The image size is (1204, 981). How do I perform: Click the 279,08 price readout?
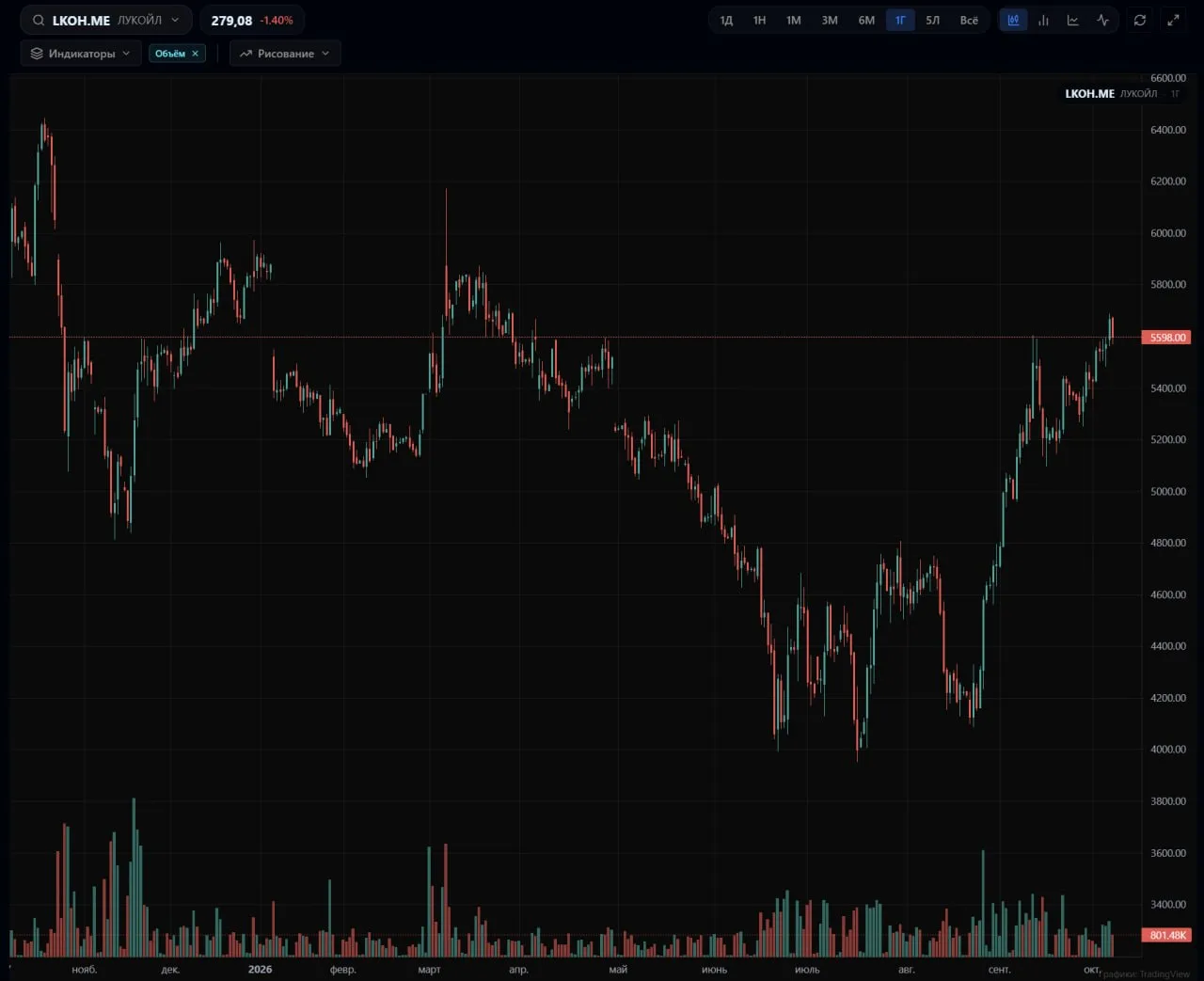click(231, 20)
